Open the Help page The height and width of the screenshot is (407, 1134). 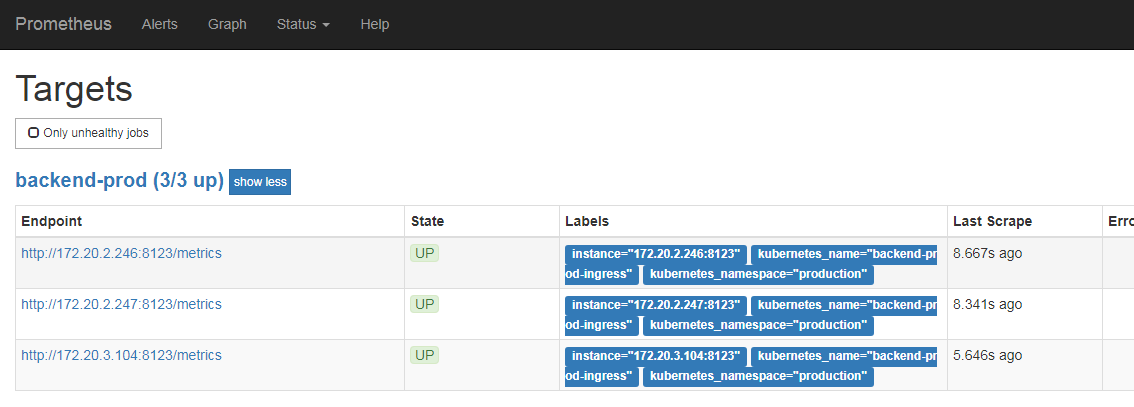375,24
